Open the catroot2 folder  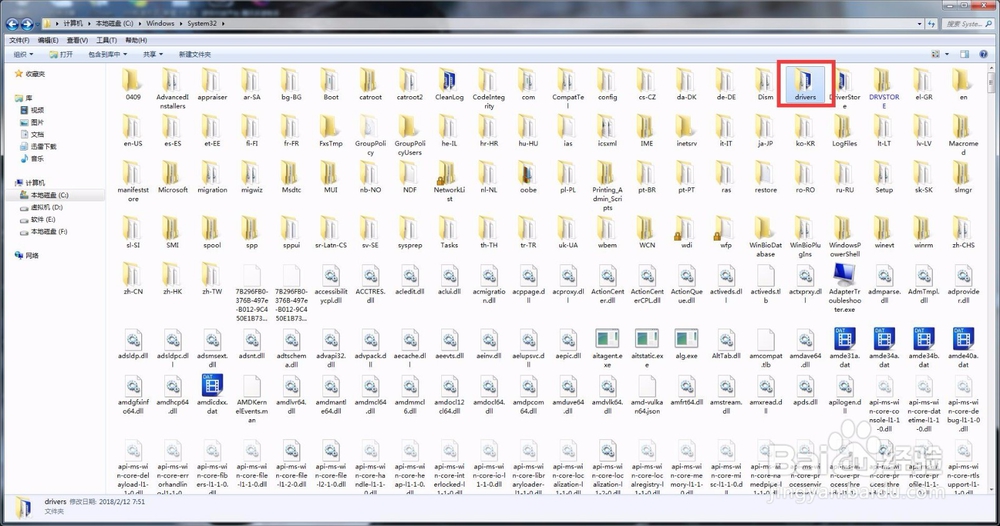(x=410, y=84)
